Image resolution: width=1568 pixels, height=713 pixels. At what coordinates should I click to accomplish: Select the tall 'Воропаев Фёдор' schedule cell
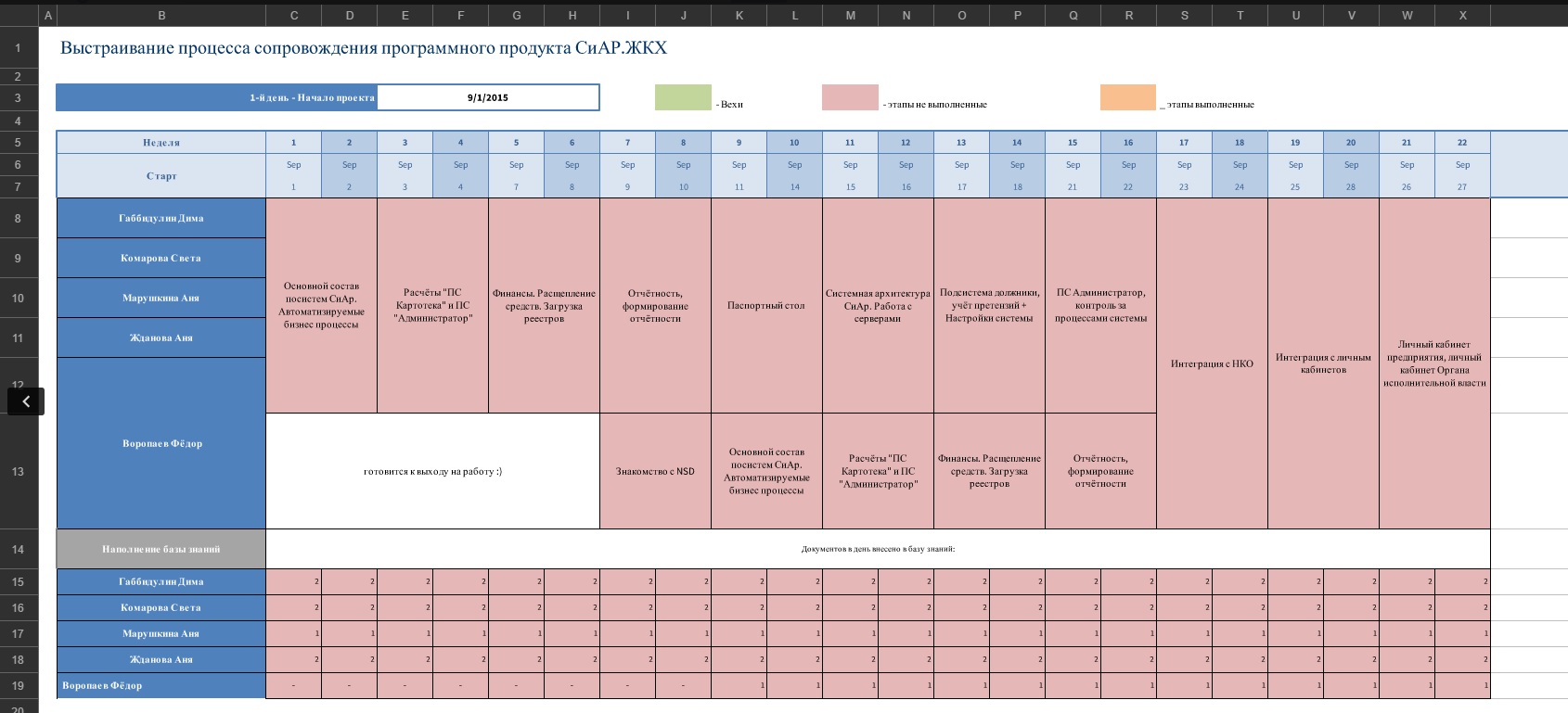161,443
